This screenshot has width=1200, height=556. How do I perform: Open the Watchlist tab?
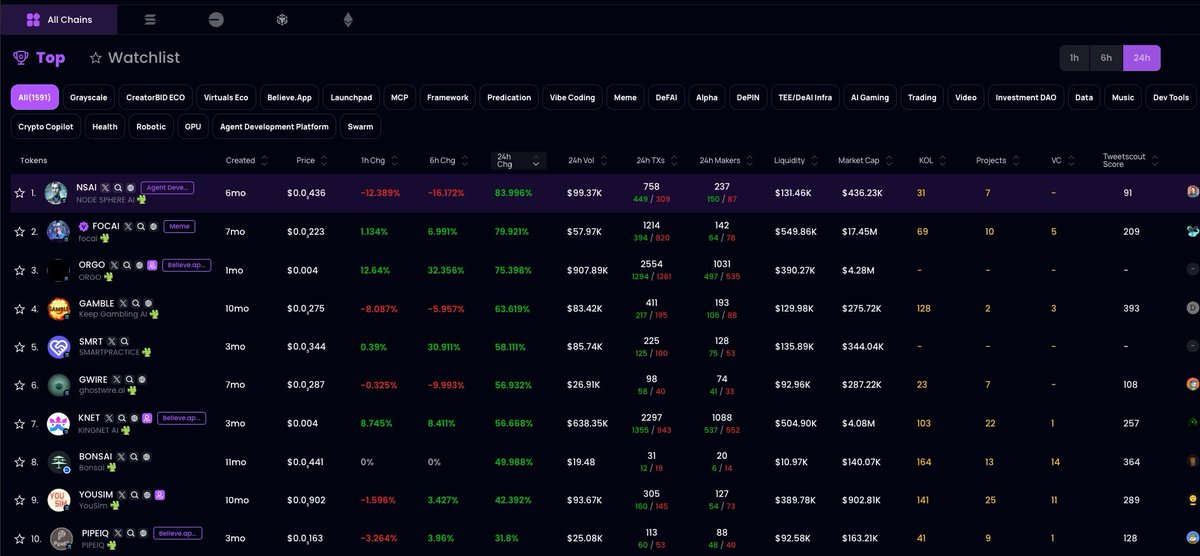click(135, 58)
